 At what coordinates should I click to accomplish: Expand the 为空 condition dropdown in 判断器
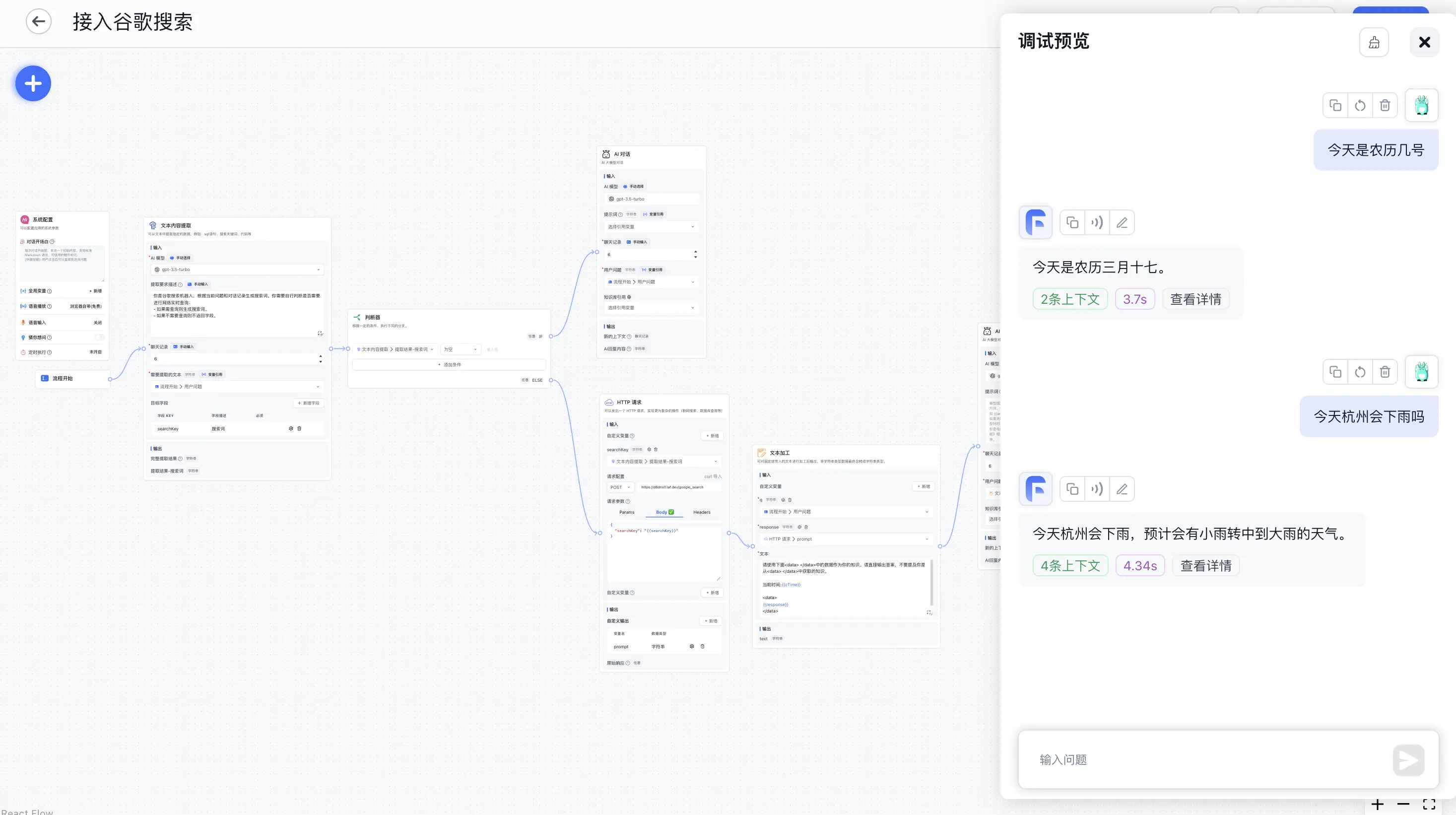click(x=460, y=349)
